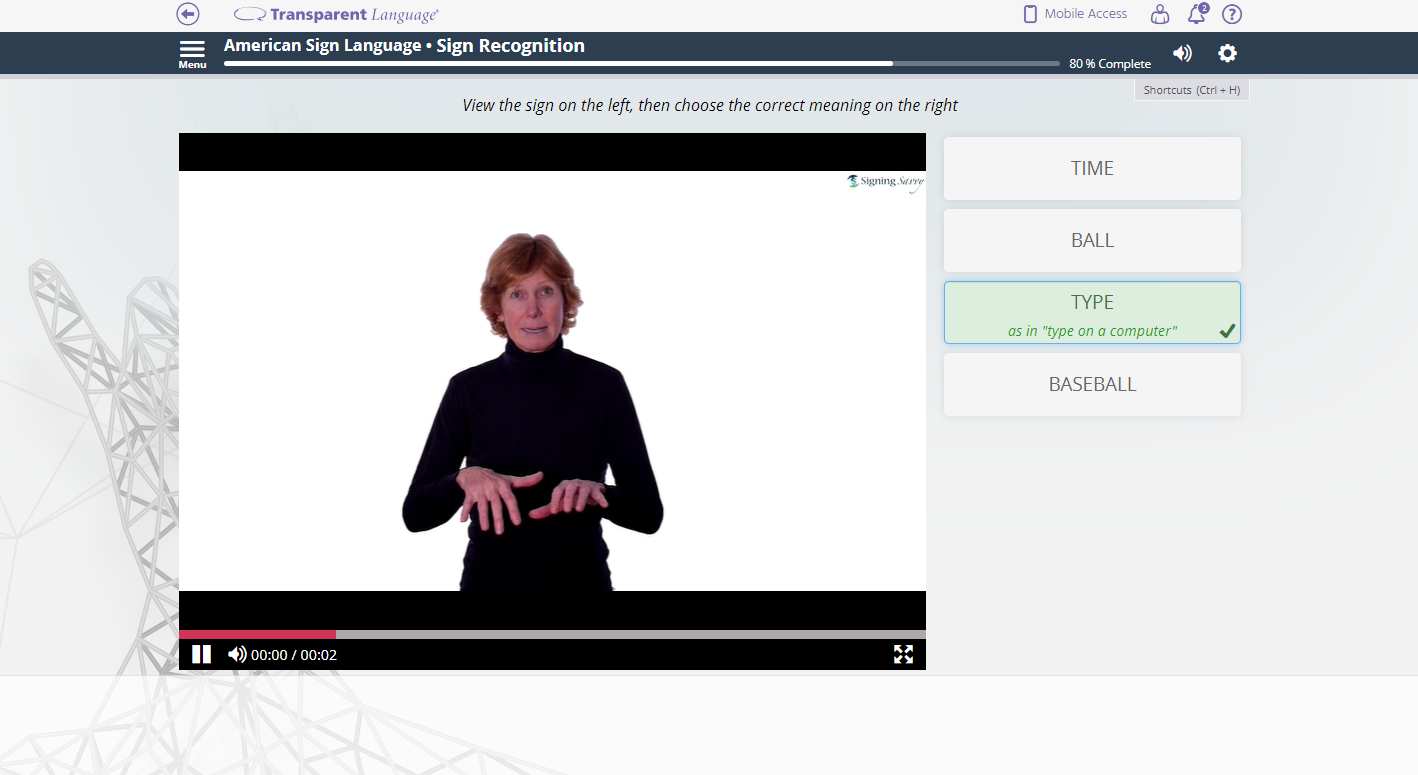Open the Transparent Language logo home link
Viewport: 1418px width, 775px height.
337,15
